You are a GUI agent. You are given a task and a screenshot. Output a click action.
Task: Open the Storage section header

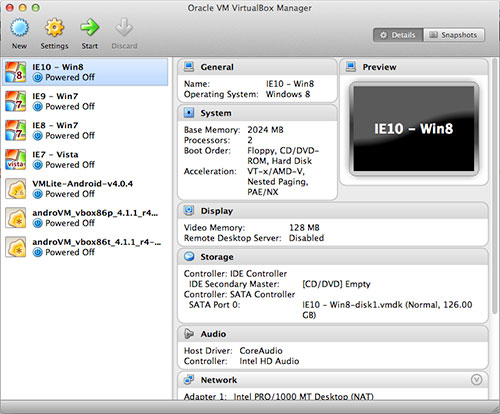[333, 257]
